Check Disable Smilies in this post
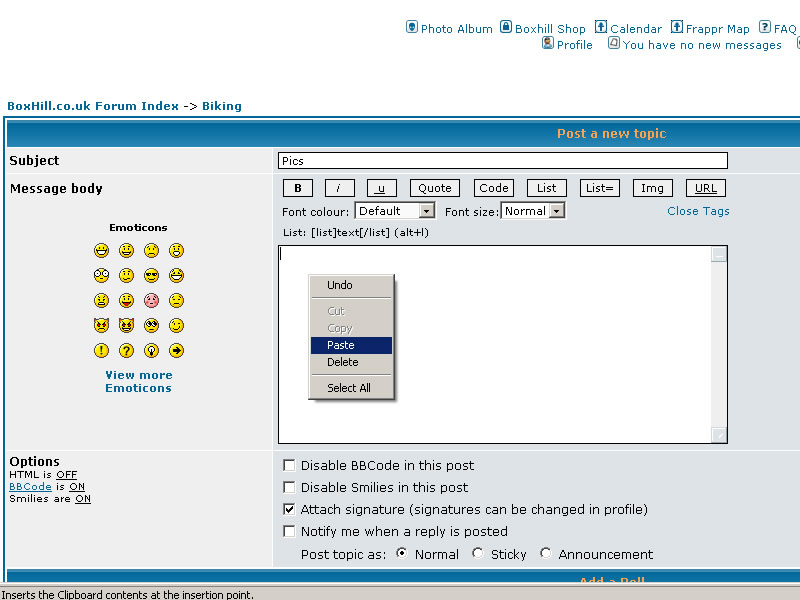Viewport: 800px width, 600px height. 289,487
